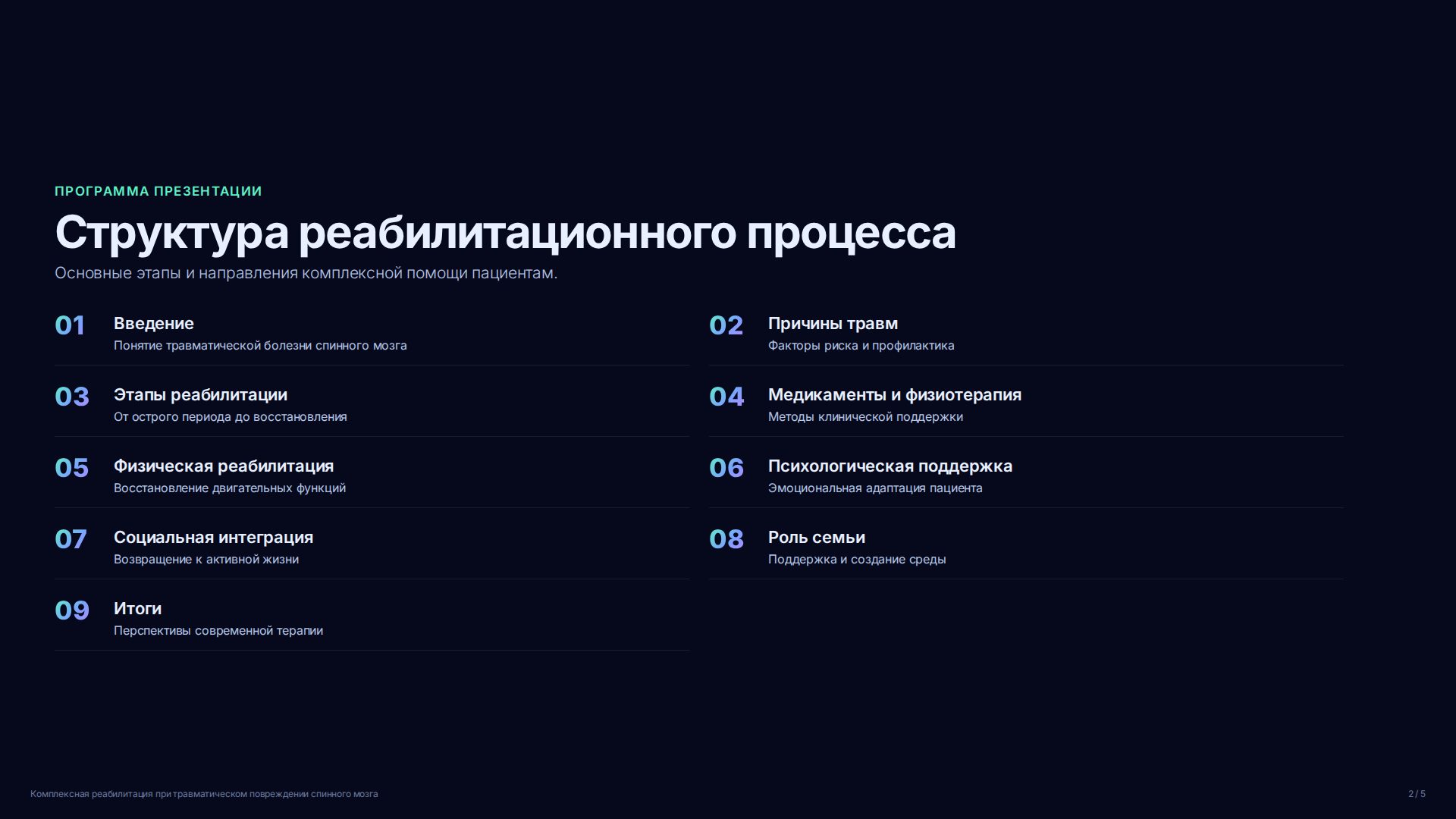The image size is (1456, 819).
Task: Click subtitle 'Основные этапы и направления комплексной помощи пациентам'
Action: click(x=306, y=273)
